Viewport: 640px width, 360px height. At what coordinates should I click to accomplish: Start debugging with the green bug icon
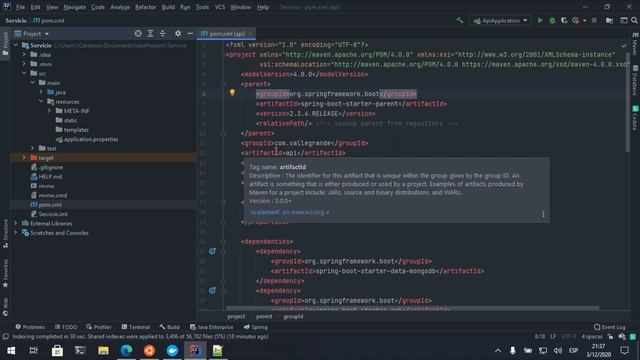click(x=552, y=20)
